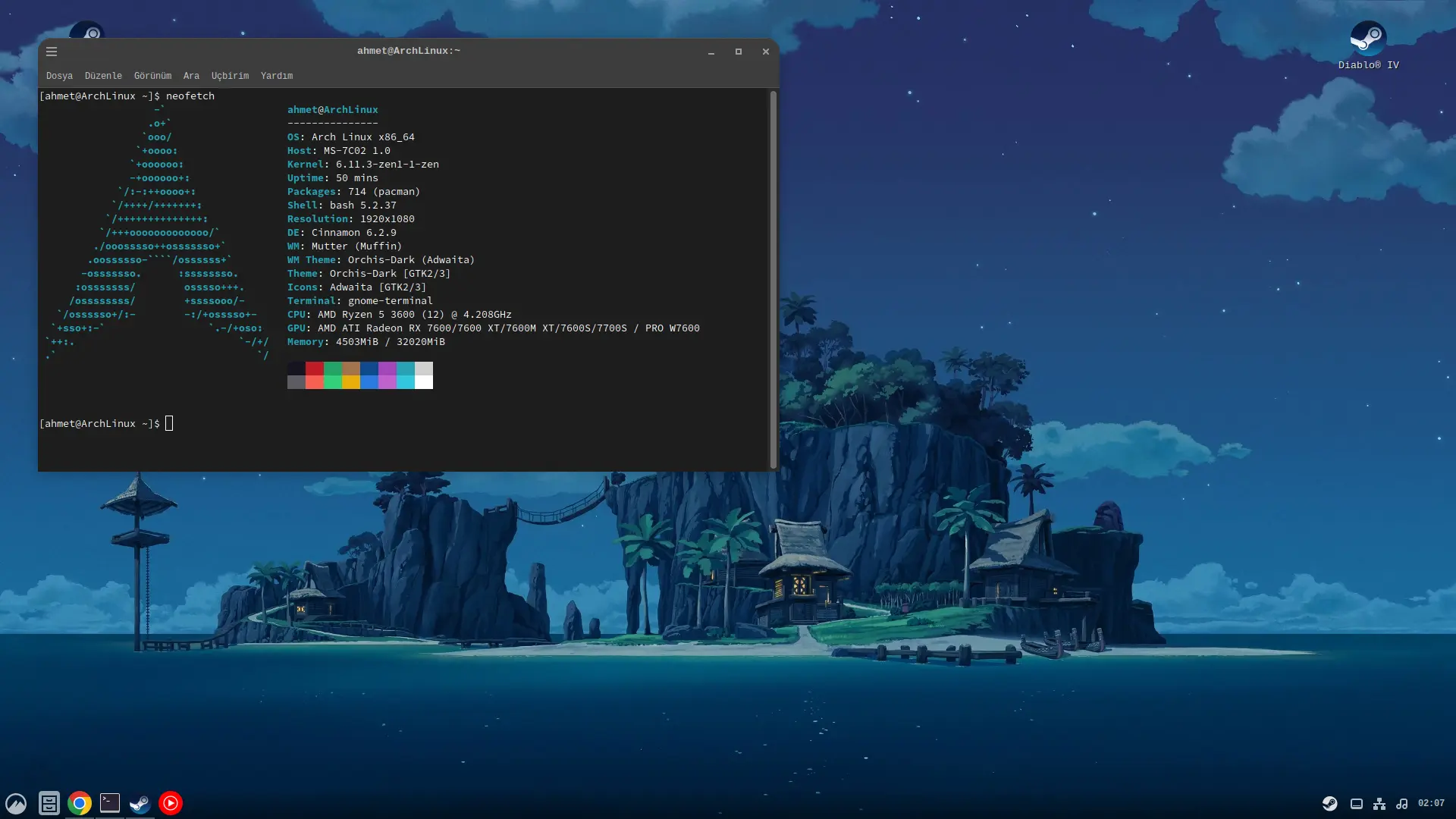Open the clock showing 02:07
Screen dimensions: 1456x819
click(1431, 803)
